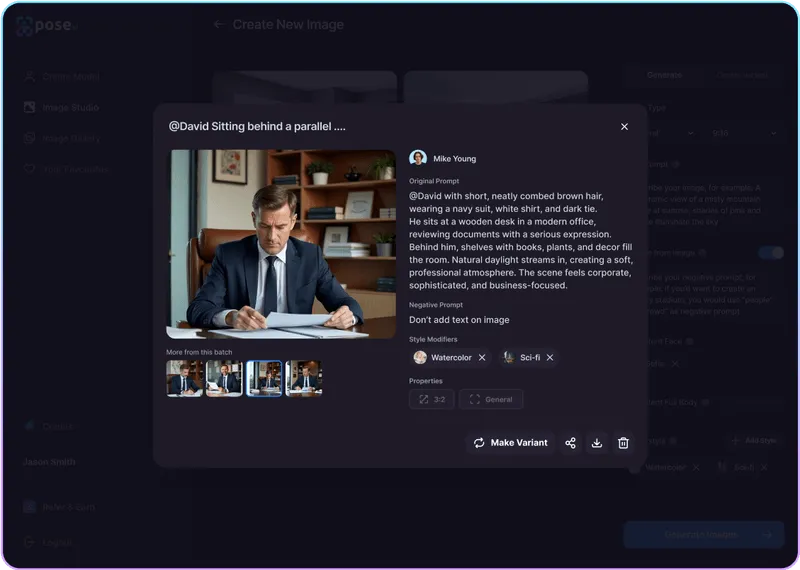Image resolution: width=800 pixels, height=570 pixels.
Task: Open the large preview image of David
Action: (x=281, y=244)
